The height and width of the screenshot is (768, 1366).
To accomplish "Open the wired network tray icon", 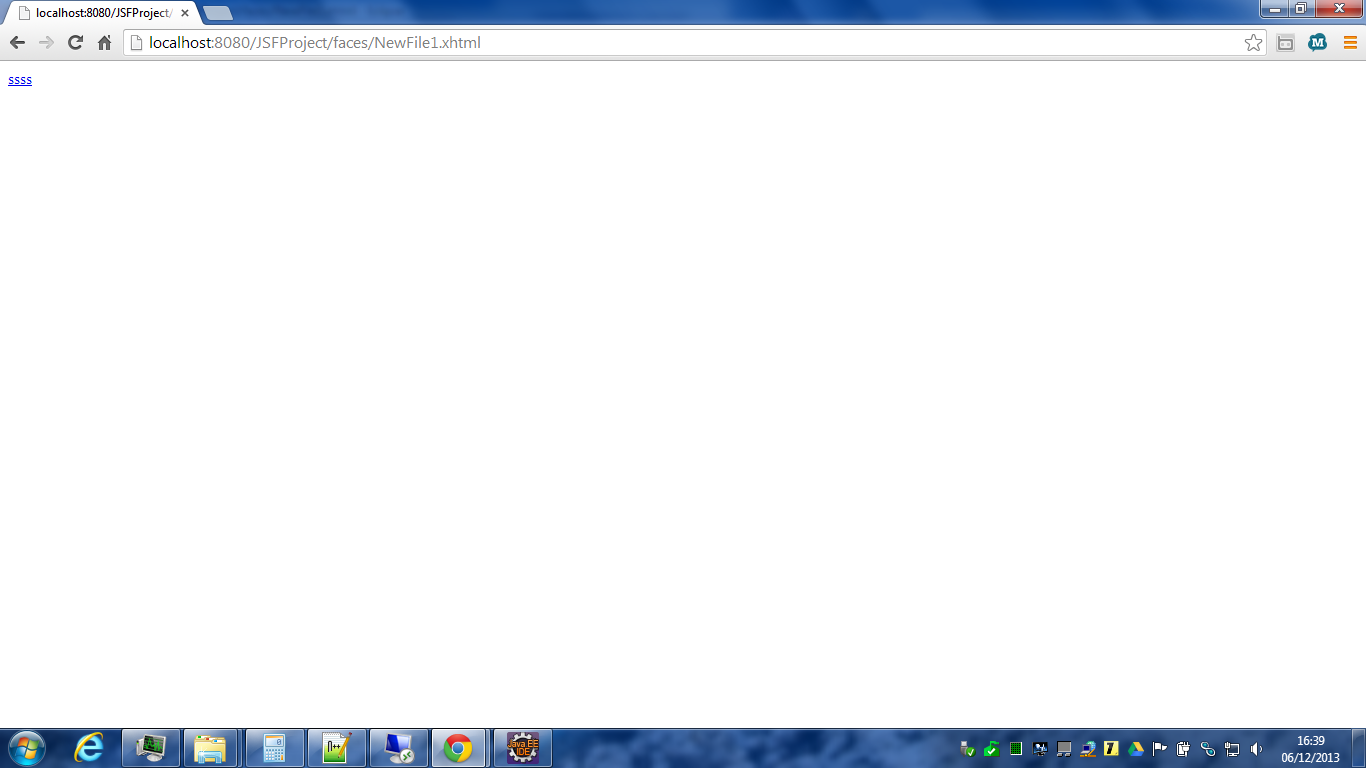I will (x=1232, y=749).
